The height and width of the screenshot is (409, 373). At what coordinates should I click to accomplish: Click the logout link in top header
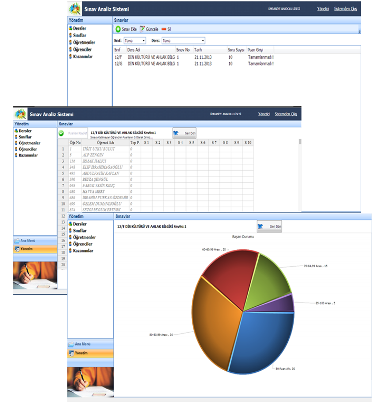coord(345,9)
